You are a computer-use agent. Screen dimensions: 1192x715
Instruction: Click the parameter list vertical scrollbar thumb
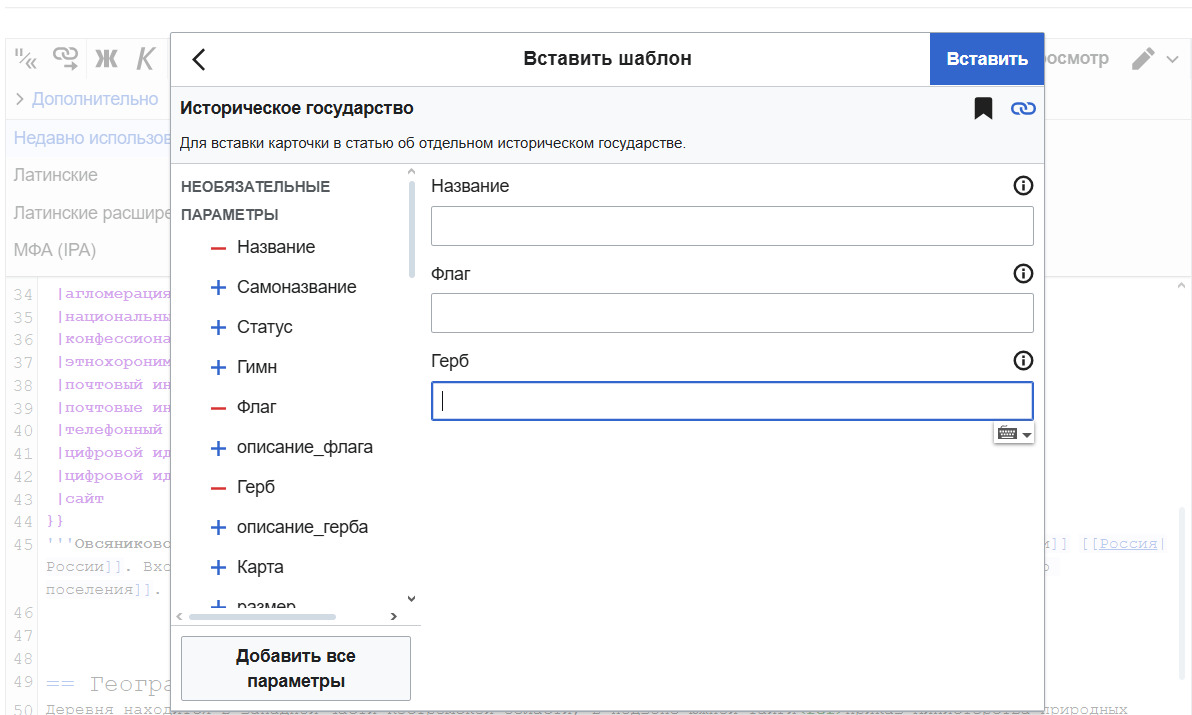point(411,228)
